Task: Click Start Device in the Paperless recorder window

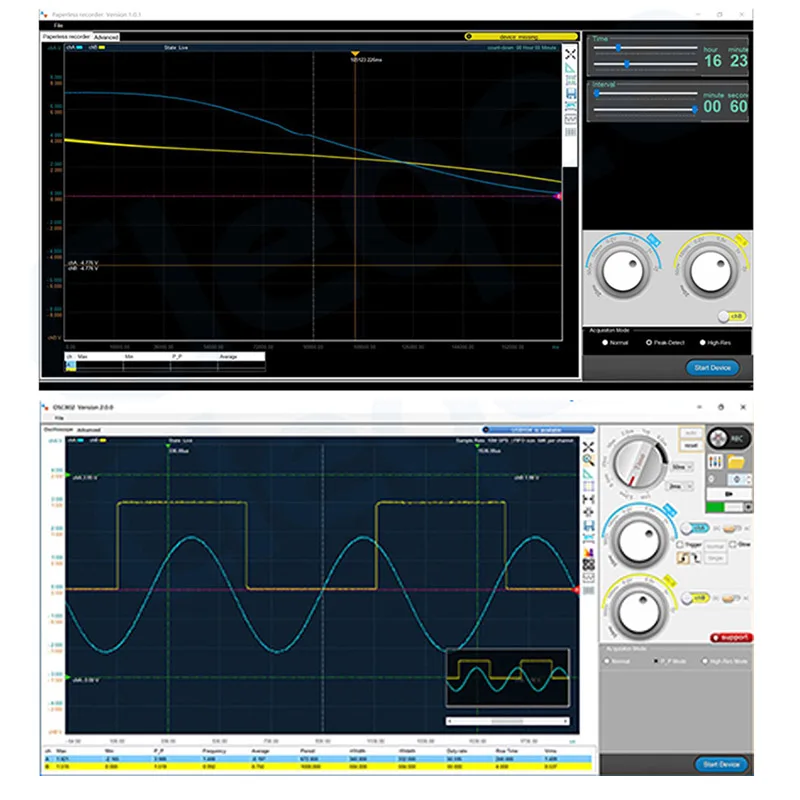Action: pos(712,367)
